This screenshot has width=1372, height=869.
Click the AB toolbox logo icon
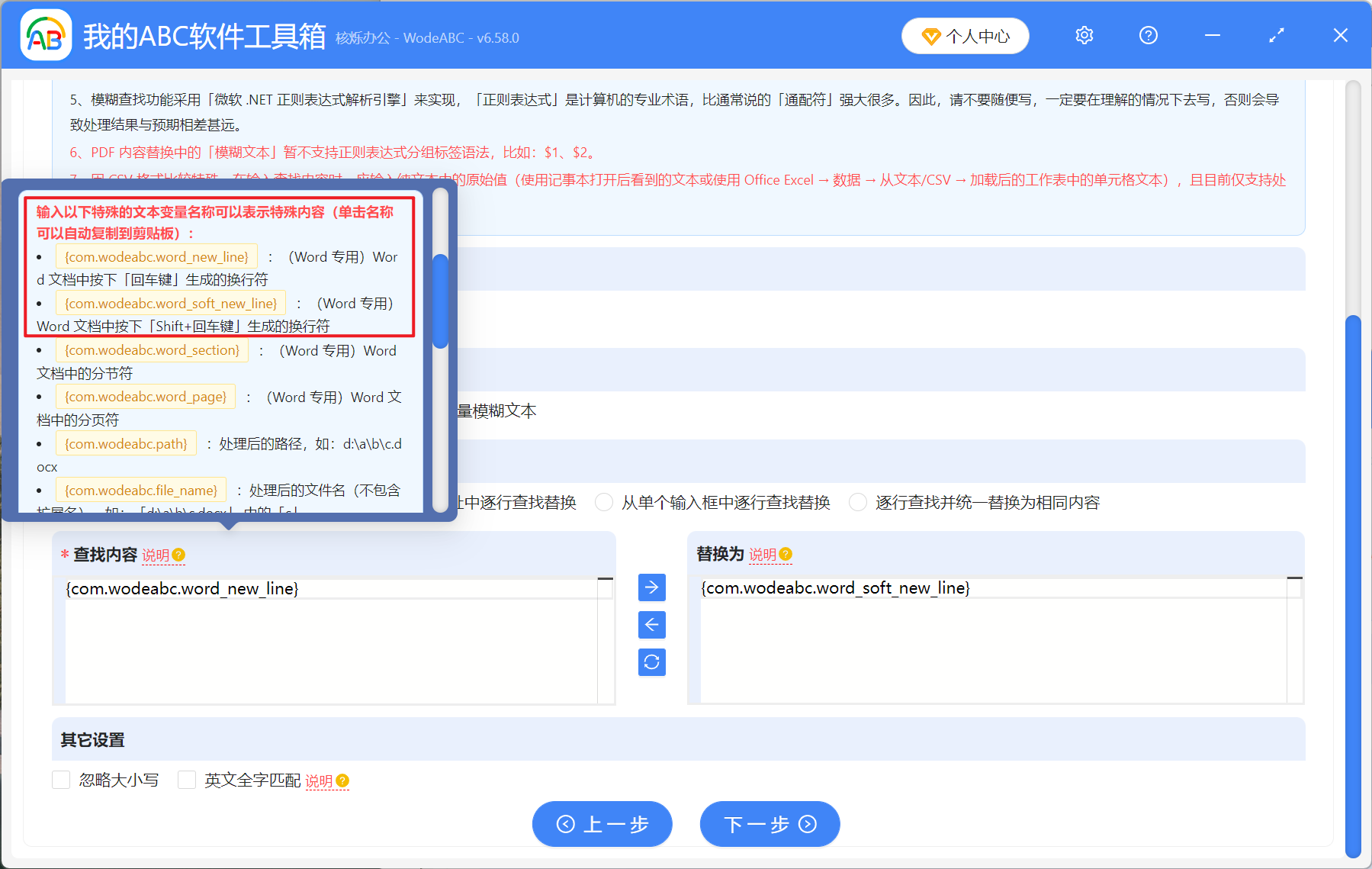(45, 34)
